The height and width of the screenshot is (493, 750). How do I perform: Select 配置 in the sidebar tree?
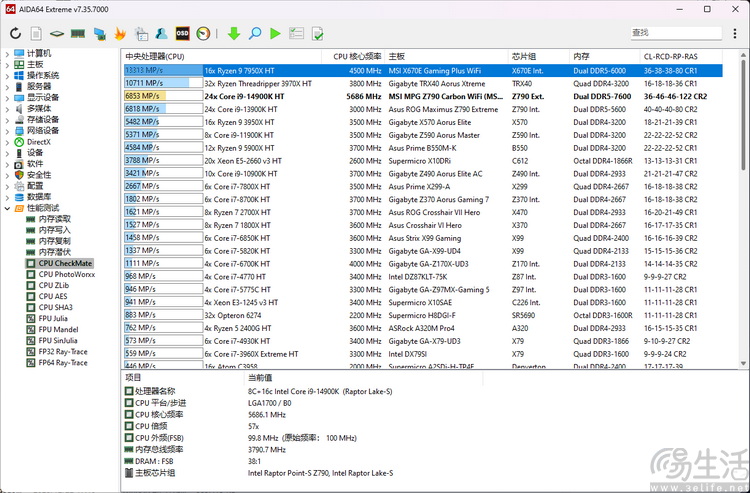point(35,186)
